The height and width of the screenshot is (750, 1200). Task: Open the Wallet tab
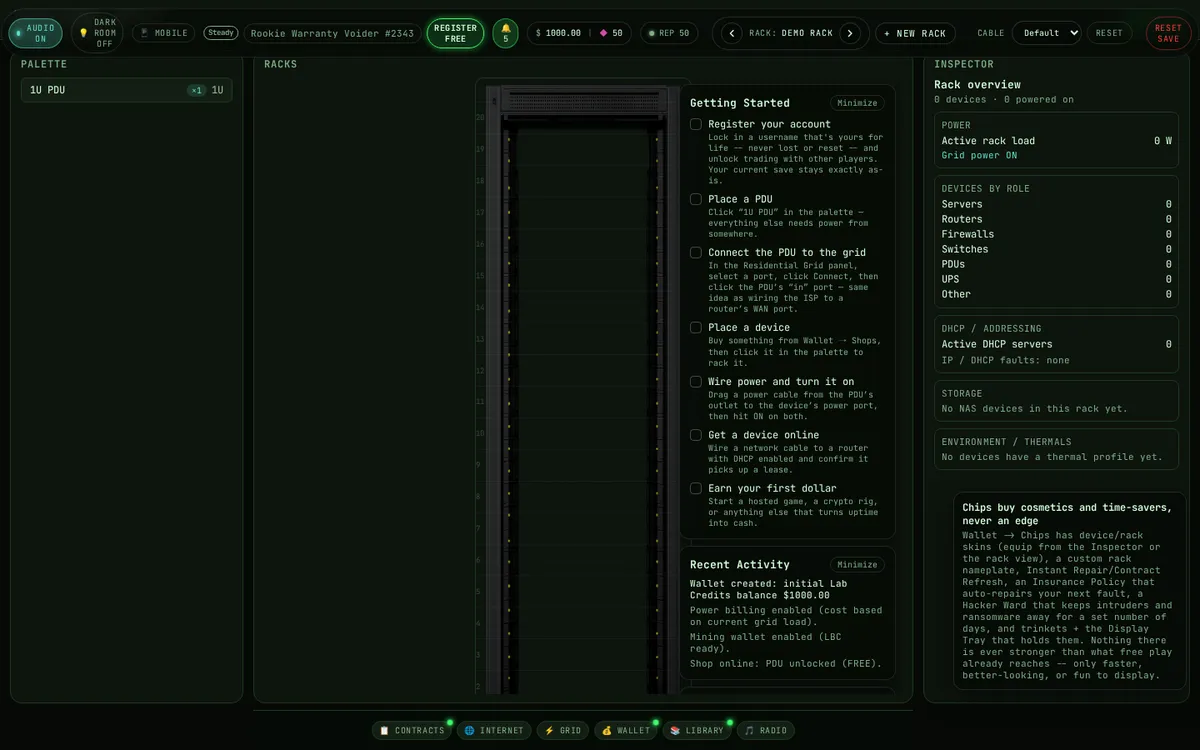coord(626,731)
